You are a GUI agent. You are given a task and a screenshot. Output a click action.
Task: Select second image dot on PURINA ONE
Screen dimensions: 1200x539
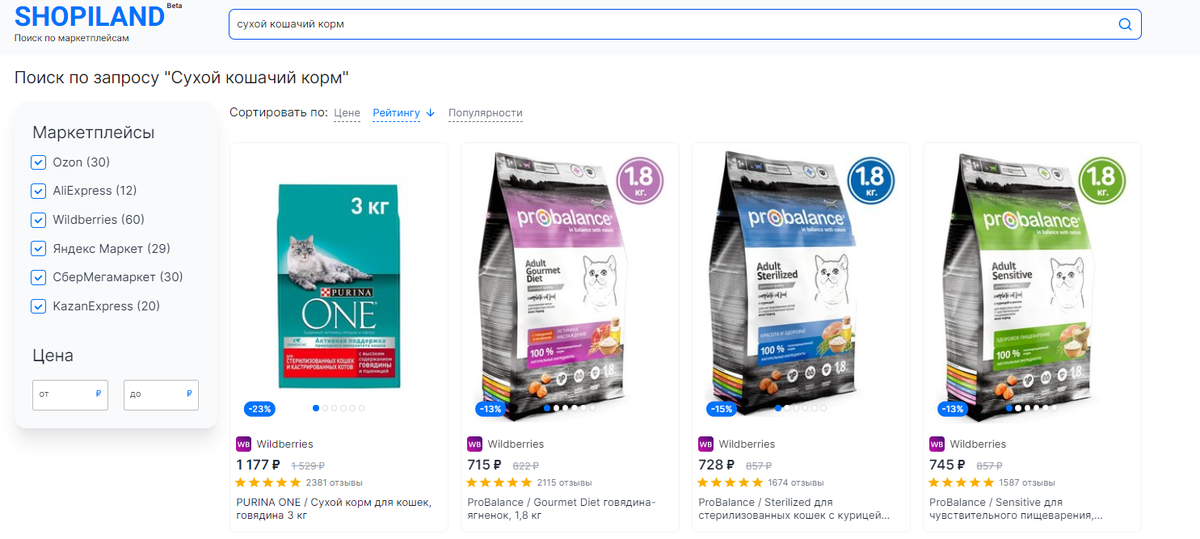coord(326,408)
